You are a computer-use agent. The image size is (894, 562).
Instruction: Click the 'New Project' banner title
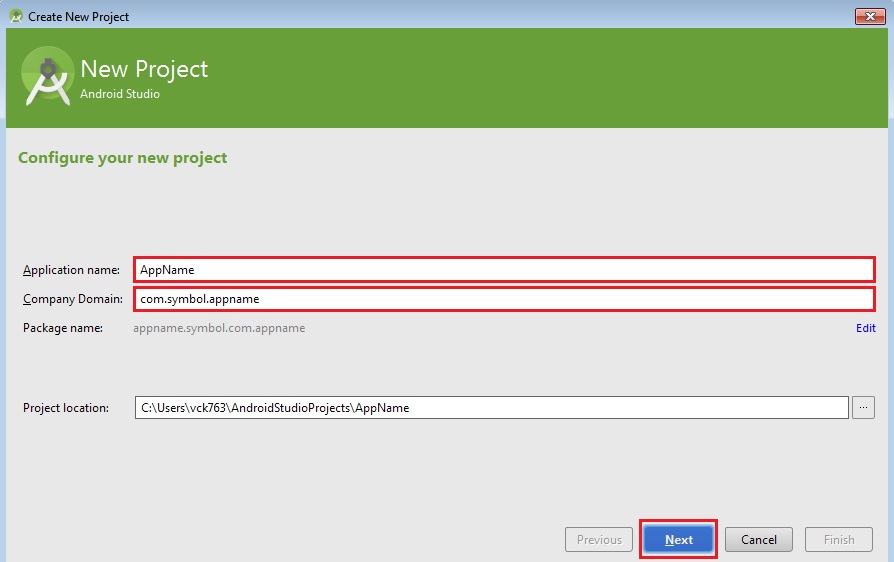click(x=144, y=69)
